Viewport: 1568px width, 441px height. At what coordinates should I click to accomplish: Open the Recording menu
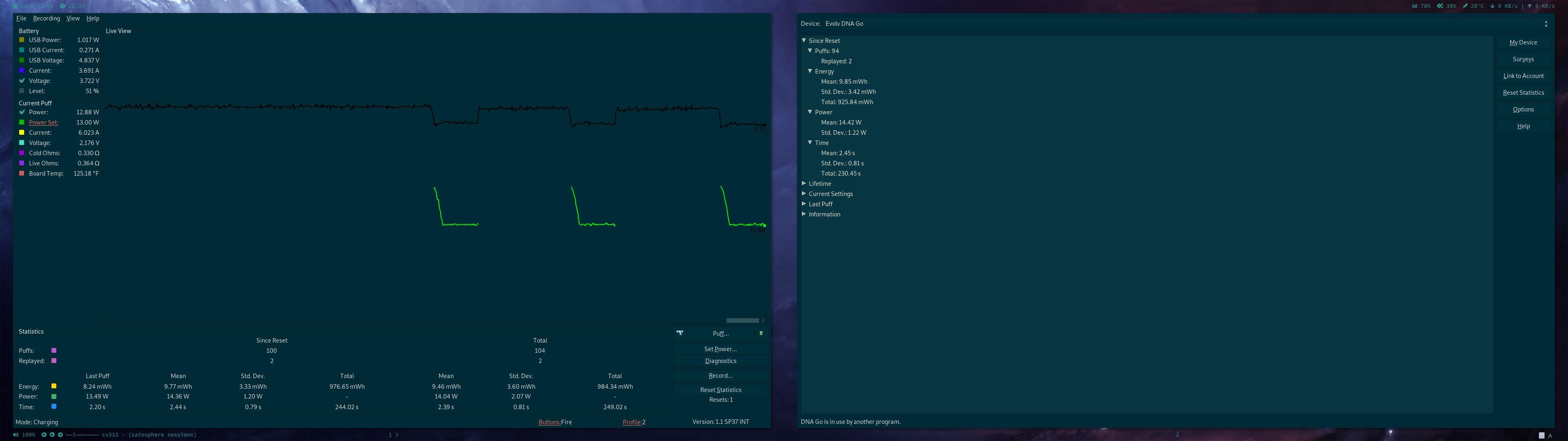(x=46, y=18)
